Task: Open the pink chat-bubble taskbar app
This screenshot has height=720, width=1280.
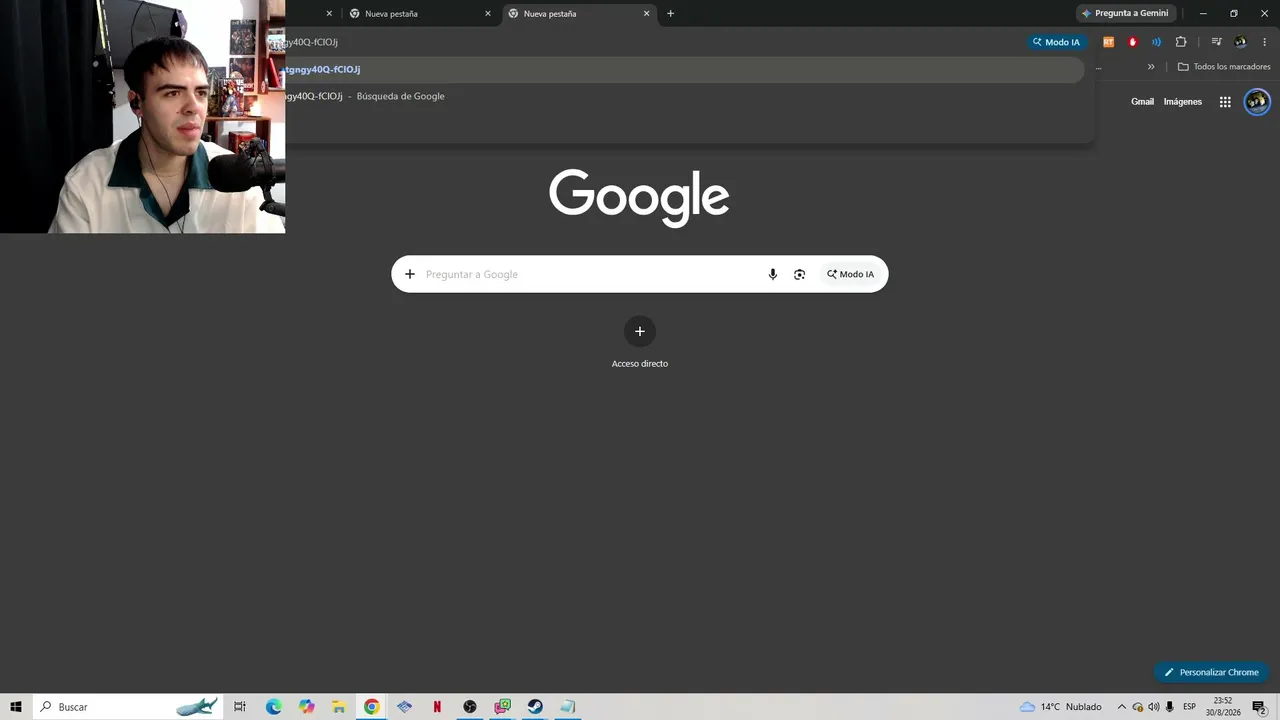Action: click(x=502, y=706)
